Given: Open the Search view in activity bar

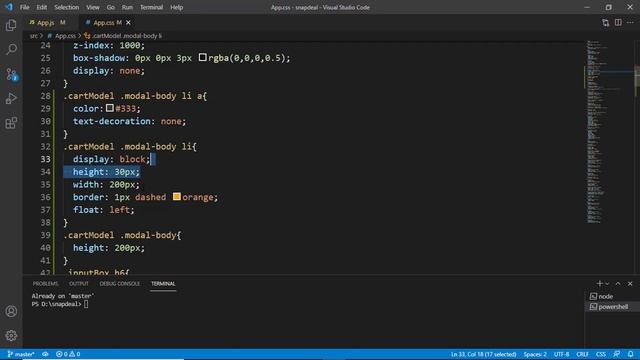Looking at the screenshot, I should pyautogui.click(x=11, y=49).
